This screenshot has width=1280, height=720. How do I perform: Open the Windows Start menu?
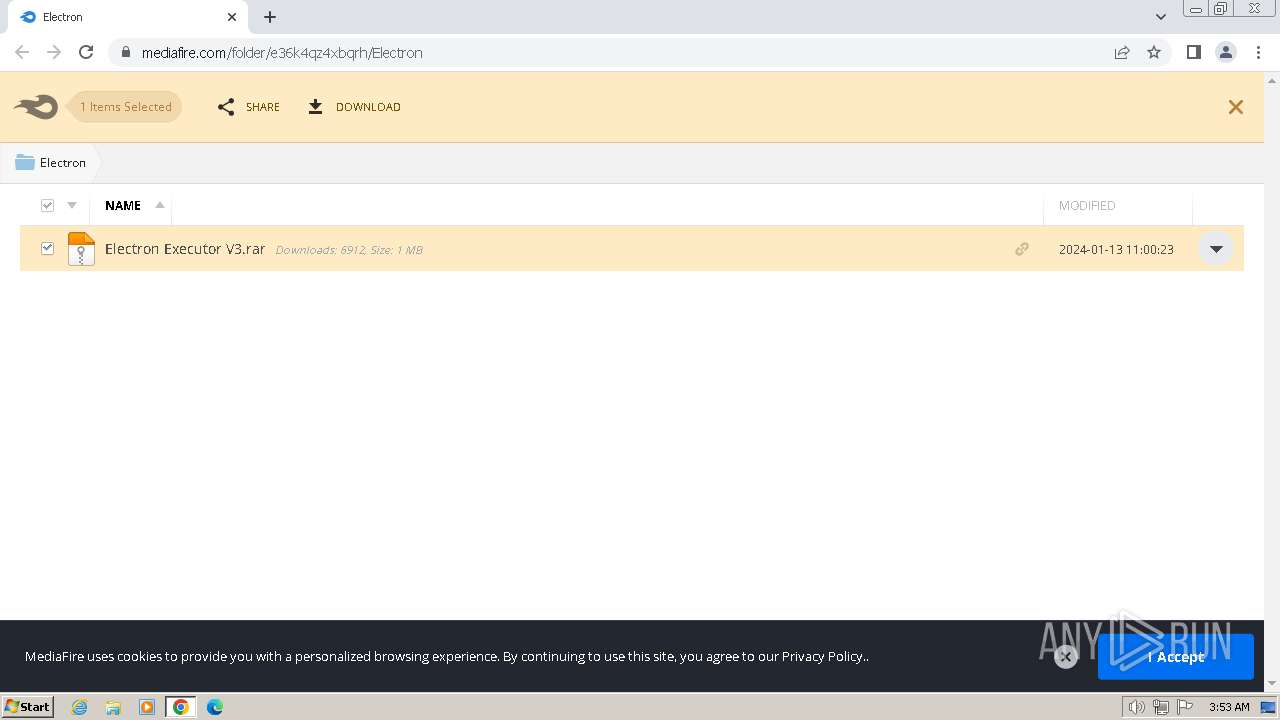[x=28, y=707]
